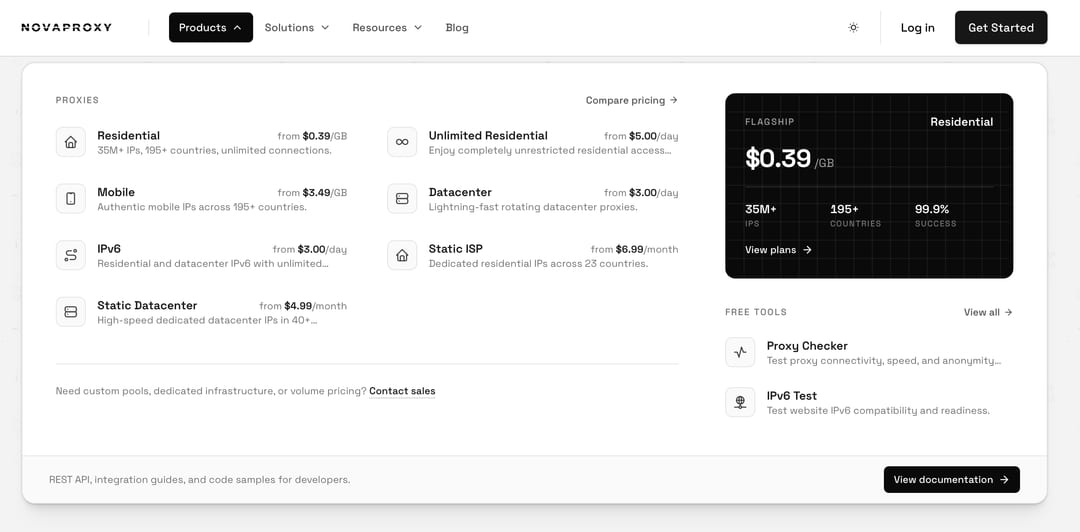Collapse the Products dropdown menu

click(x=211, y=28)
